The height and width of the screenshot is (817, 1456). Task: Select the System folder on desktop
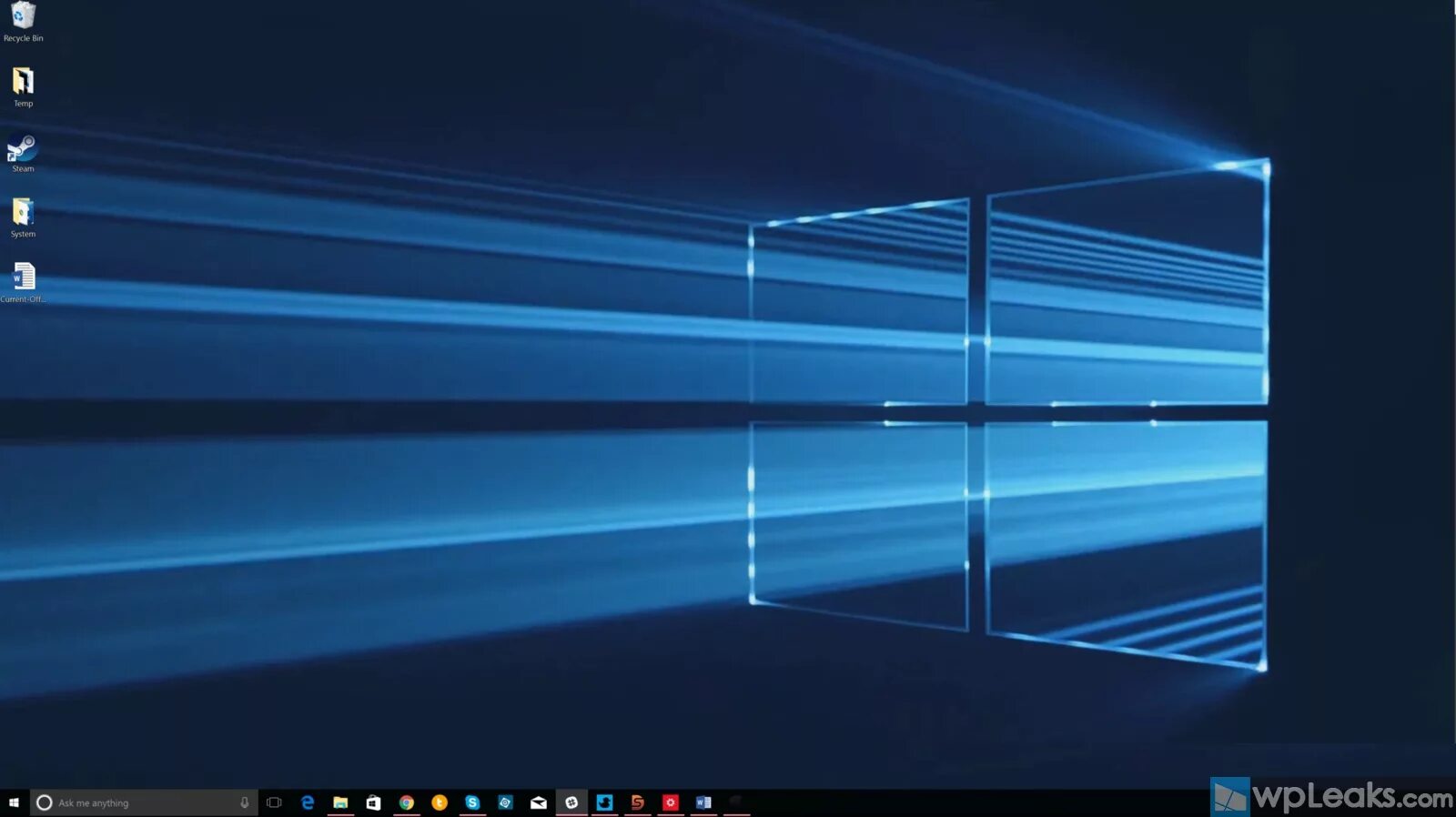pyautogui.click(x=23, y=218)
